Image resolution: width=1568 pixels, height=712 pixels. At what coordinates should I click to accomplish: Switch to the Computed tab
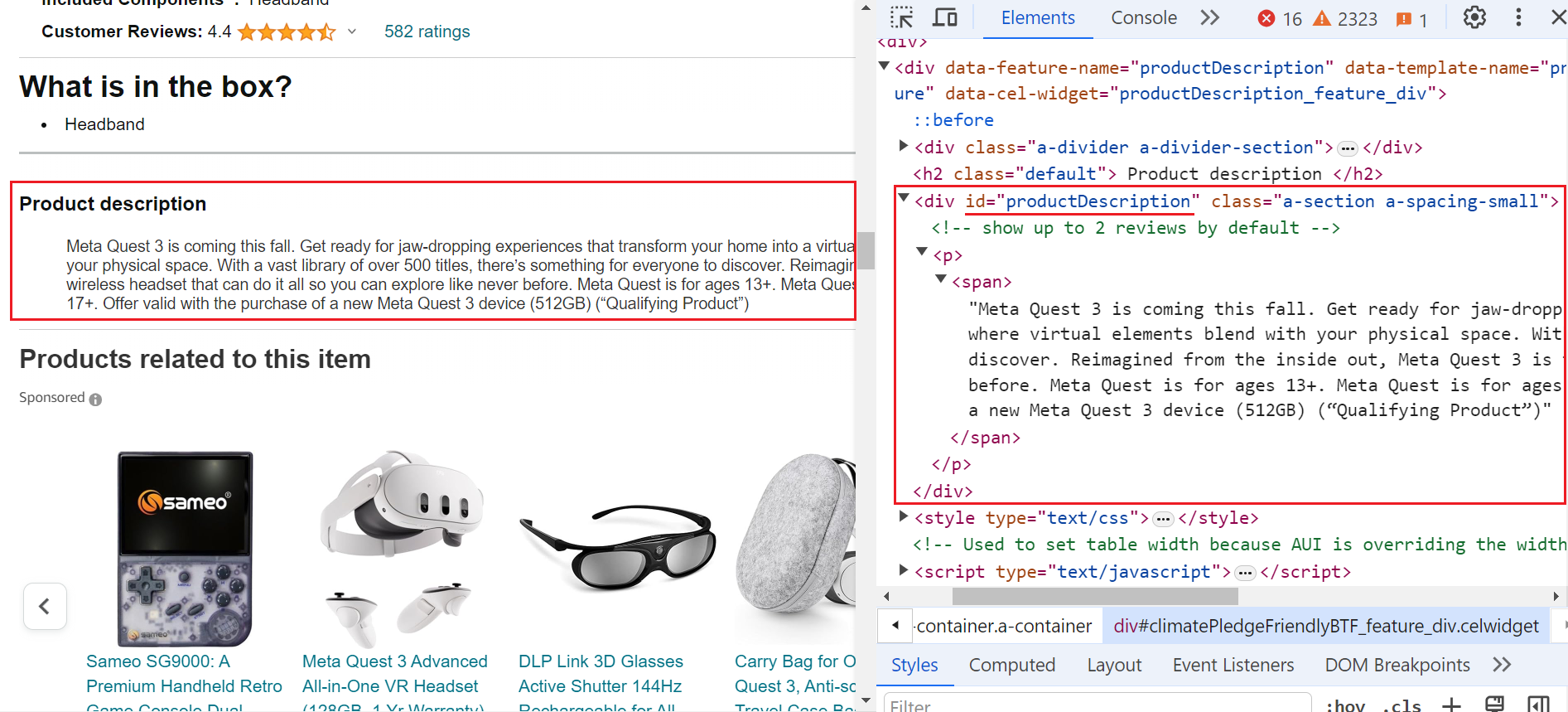point(1011,665)
